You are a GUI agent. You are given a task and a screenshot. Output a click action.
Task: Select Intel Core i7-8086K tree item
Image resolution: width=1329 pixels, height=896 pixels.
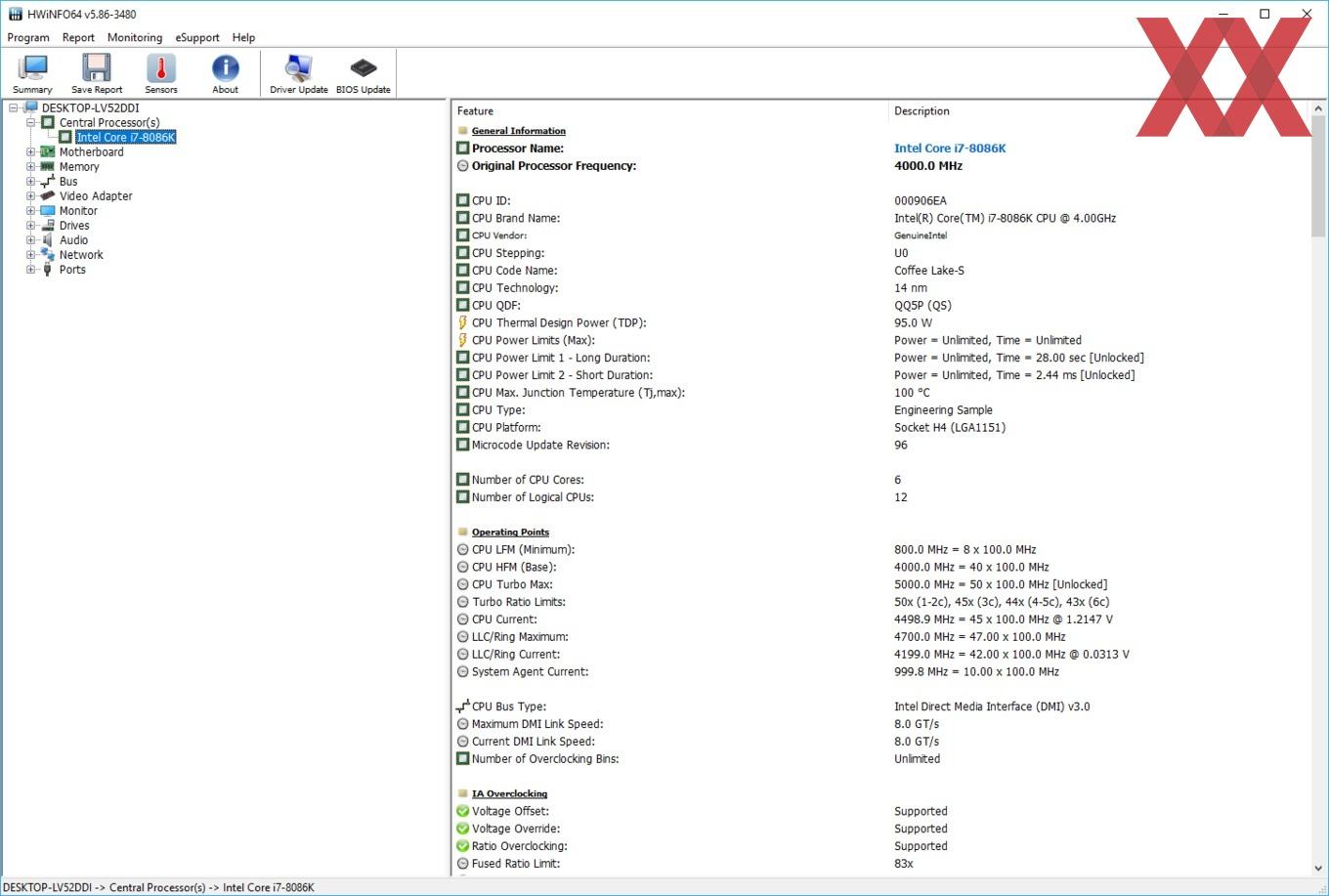pos(126,137)
